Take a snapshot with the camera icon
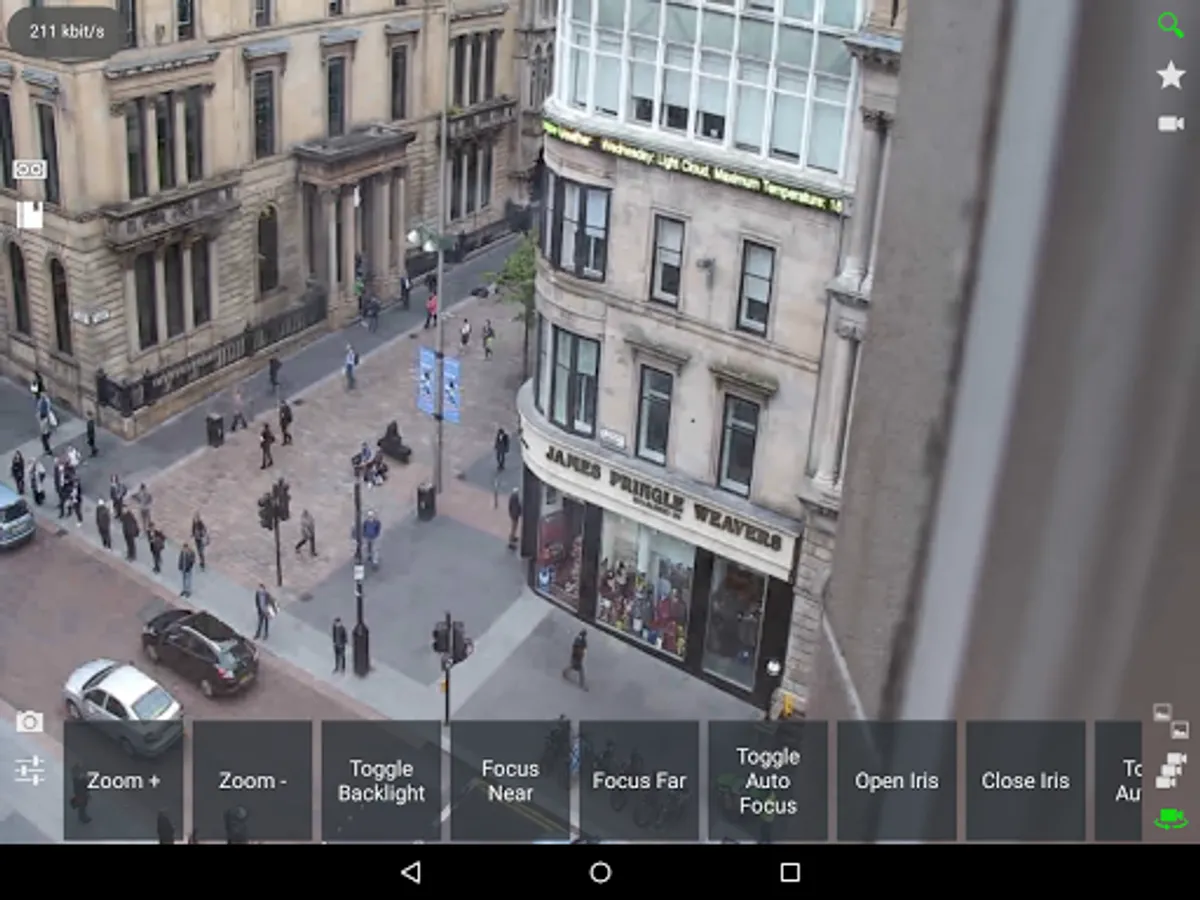Screen dimensions: 1200x900 pos(29,721)
